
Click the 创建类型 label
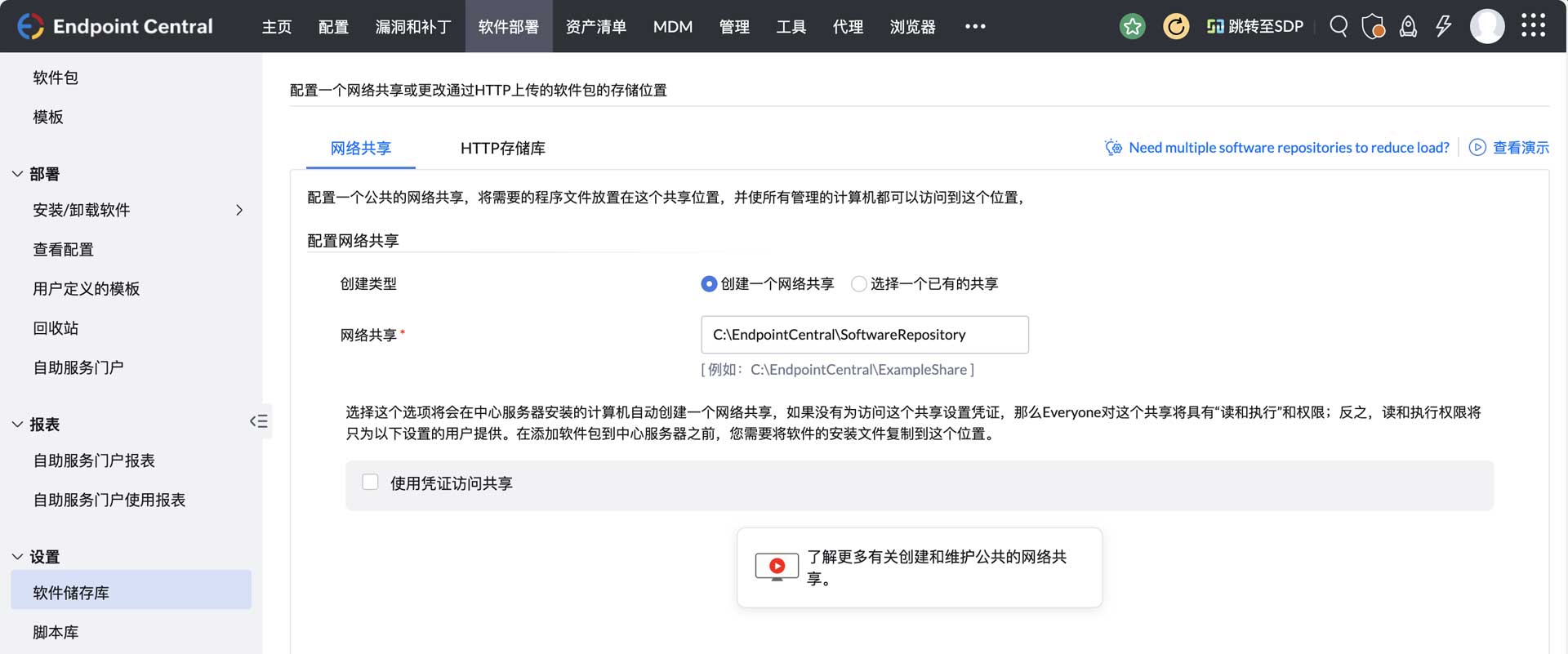[368, 283]
